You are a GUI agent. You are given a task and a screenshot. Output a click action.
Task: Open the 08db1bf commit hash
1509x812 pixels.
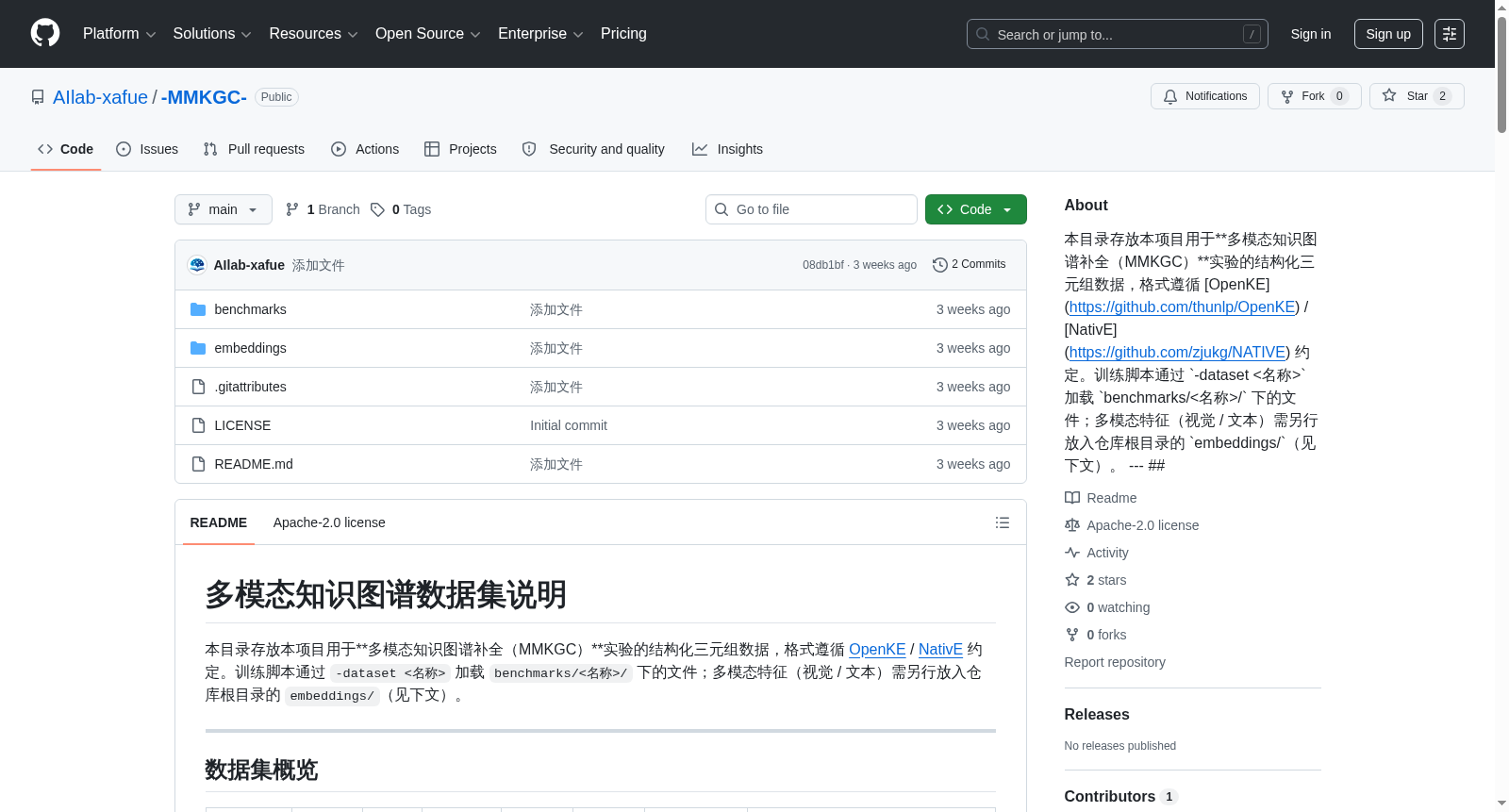823,265
